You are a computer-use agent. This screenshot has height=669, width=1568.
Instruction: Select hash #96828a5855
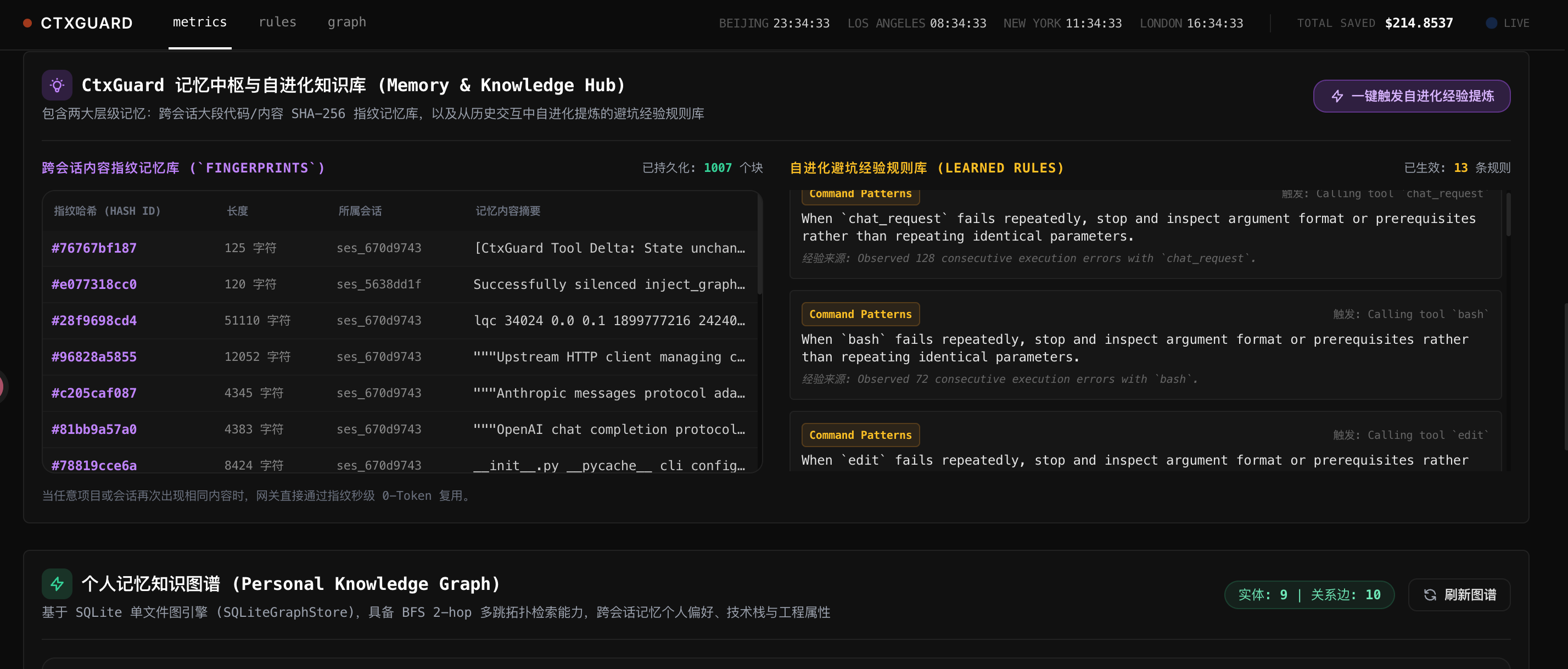94,356
